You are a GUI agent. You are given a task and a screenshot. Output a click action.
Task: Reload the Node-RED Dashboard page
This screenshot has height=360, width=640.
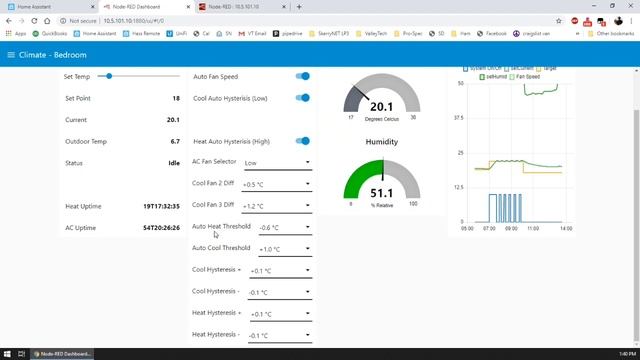coord(34,21)
